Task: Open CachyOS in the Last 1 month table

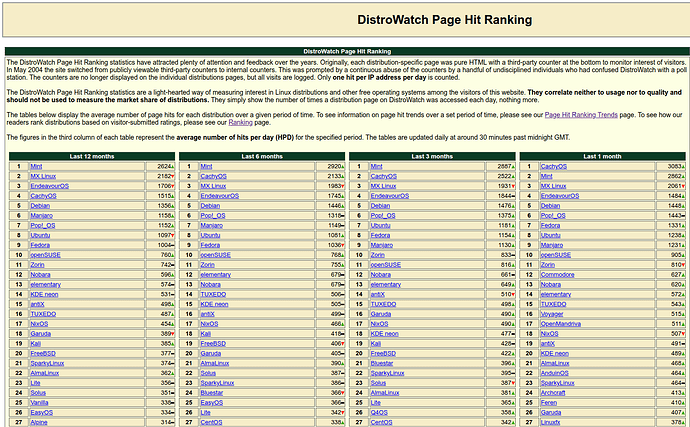Action: tap(554, 166)
